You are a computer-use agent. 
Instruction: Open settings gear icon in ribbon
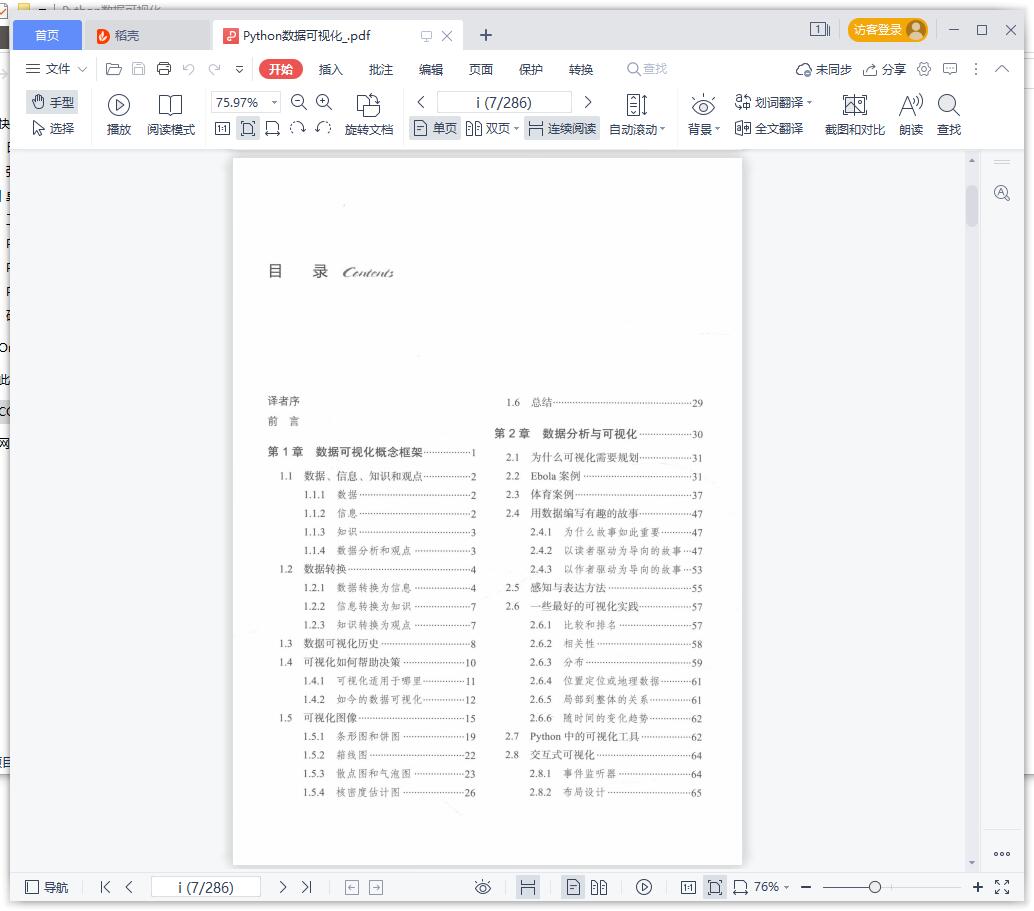click(x=924, y=69)
